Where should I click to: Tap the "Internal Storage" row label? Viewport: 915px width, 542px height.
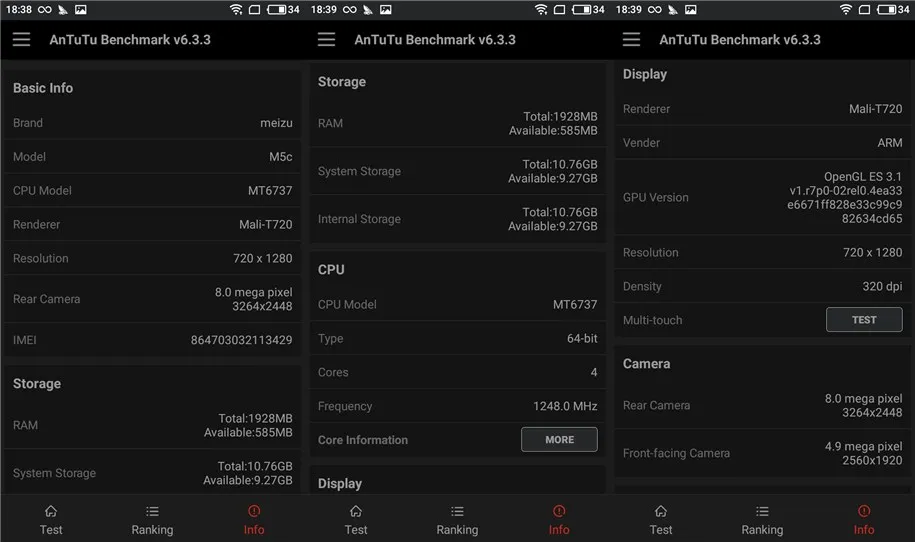click(359, 219)
